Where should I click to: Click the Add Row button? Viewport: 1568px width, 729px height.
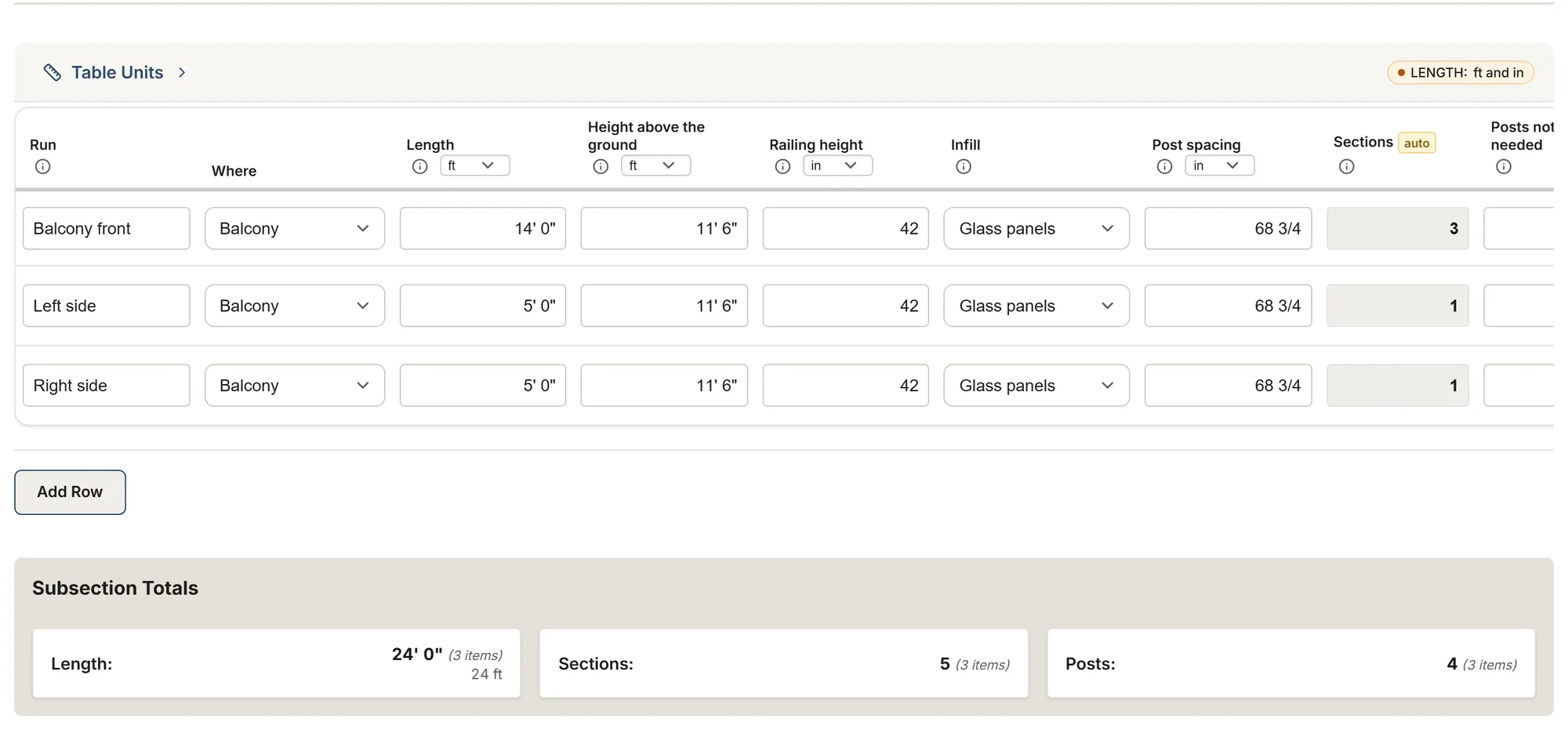coord(70,492)
